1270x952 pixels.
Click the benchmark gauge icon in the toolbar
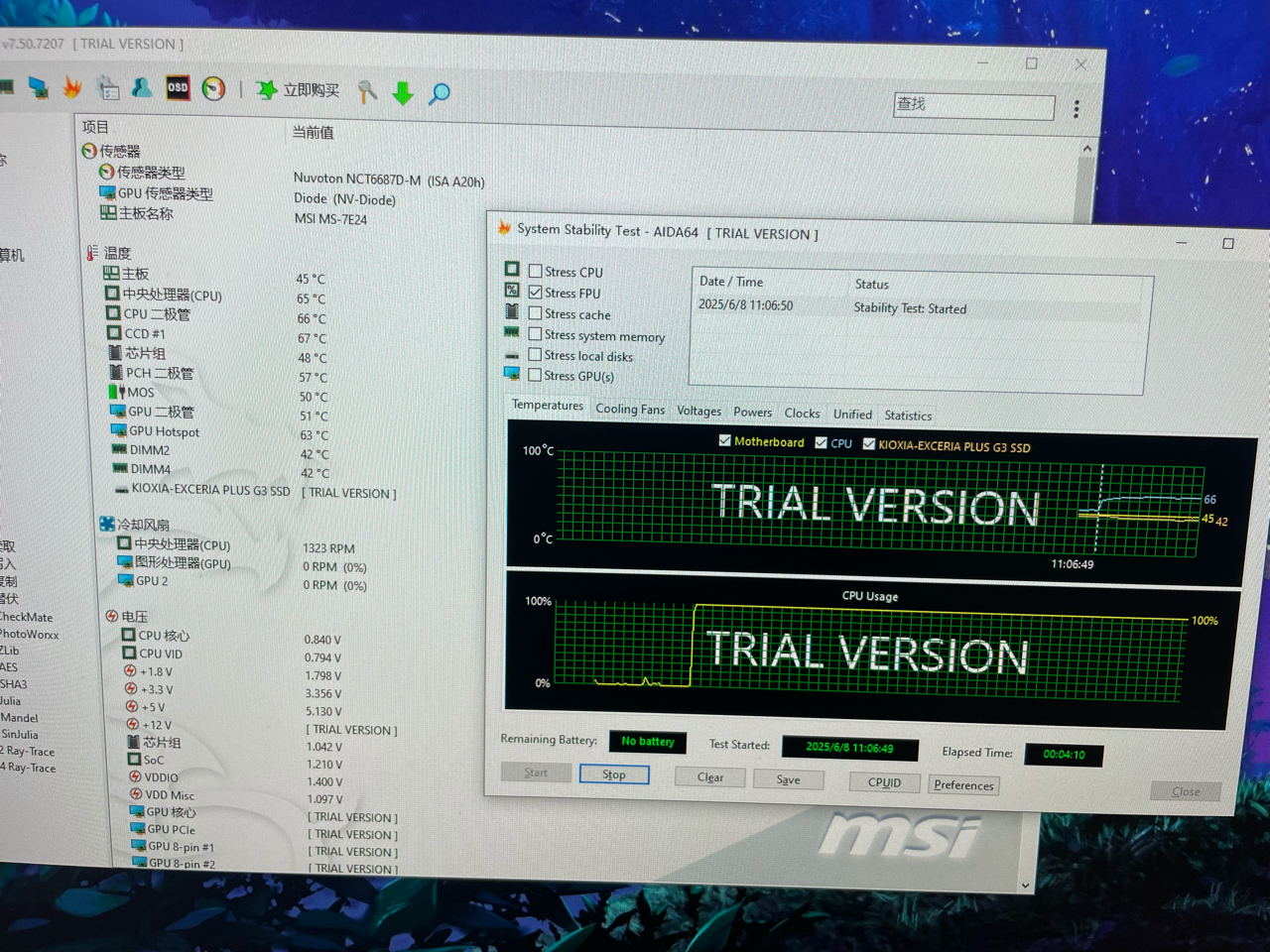click(x=213, y=88)
